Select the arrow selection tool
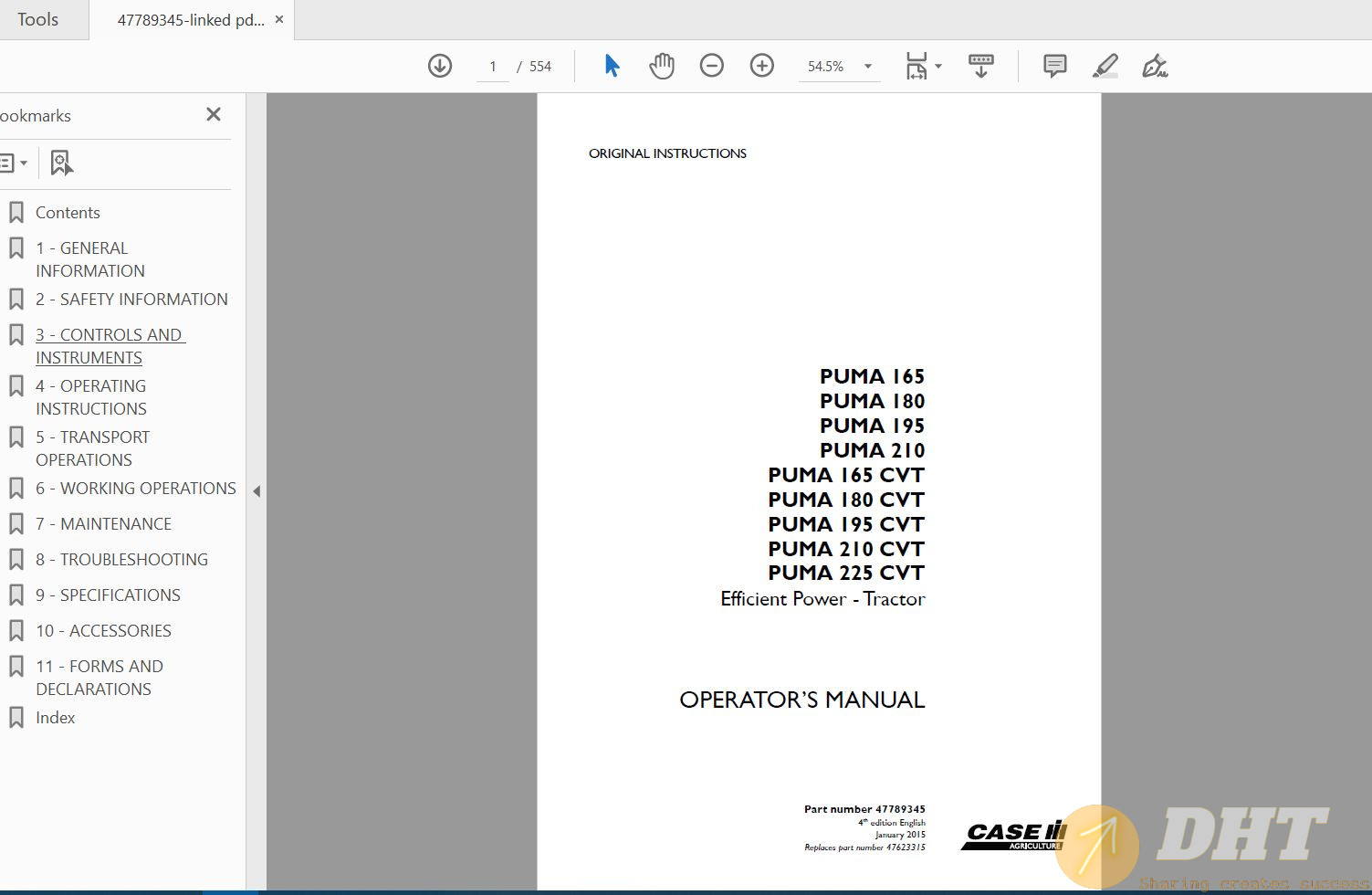 click(612, 66)
